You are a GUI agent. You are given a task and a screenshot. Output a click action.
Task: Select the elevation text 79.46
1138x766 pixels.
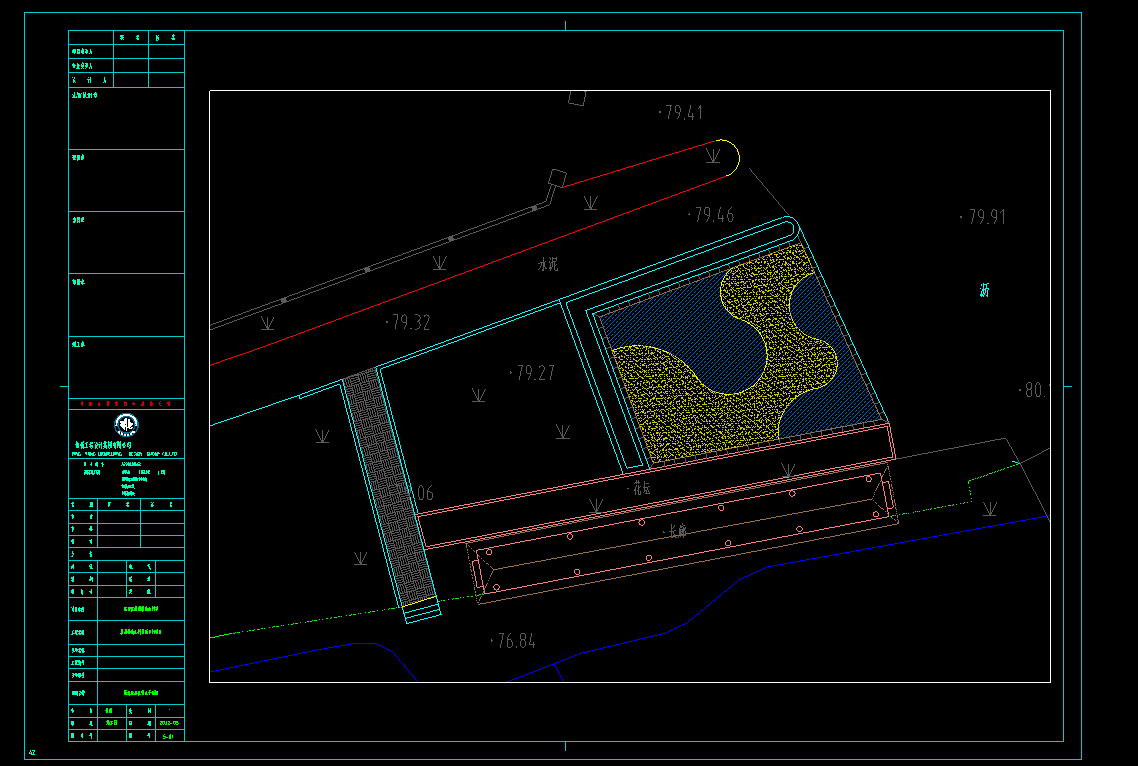[711, 215]
